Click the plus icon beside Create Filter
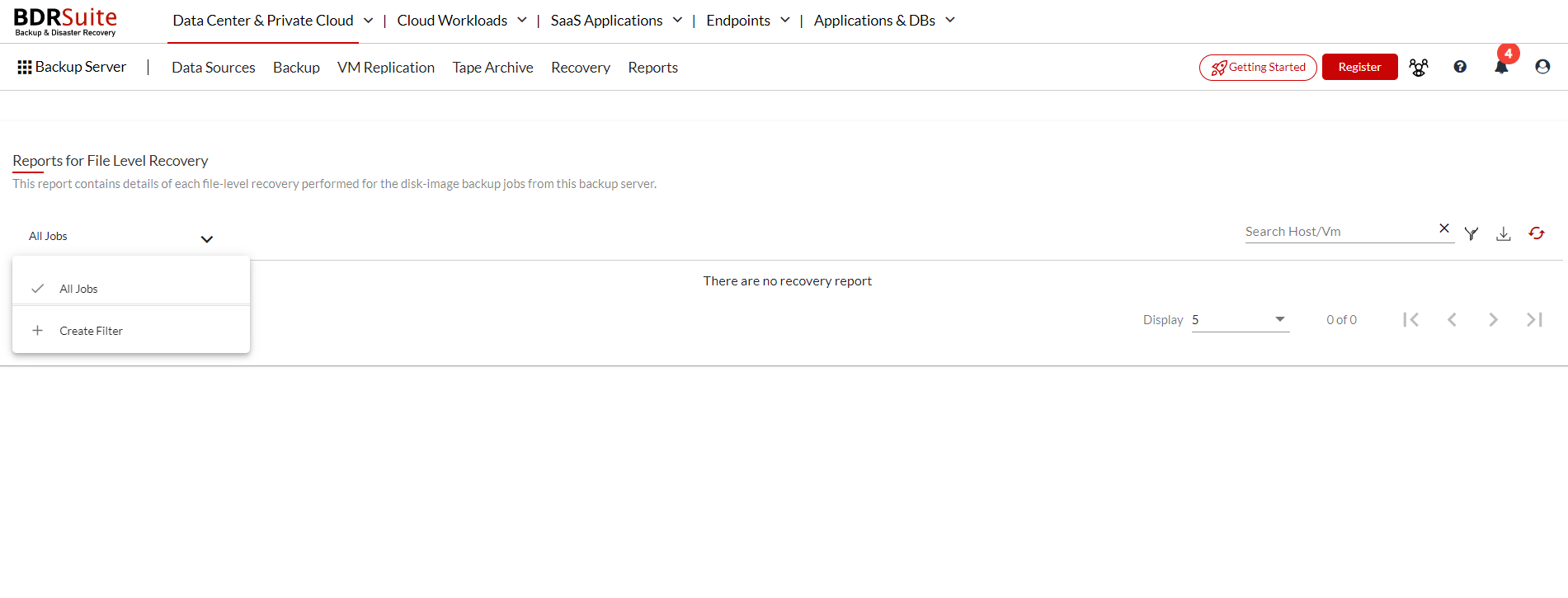Viewport: 1568px width, 598px height. (37, 331)
